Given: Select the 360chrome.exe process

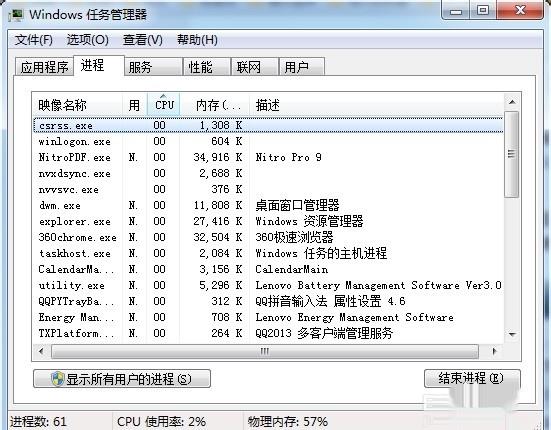Looking at the screenshot, I should click(268, 237).
